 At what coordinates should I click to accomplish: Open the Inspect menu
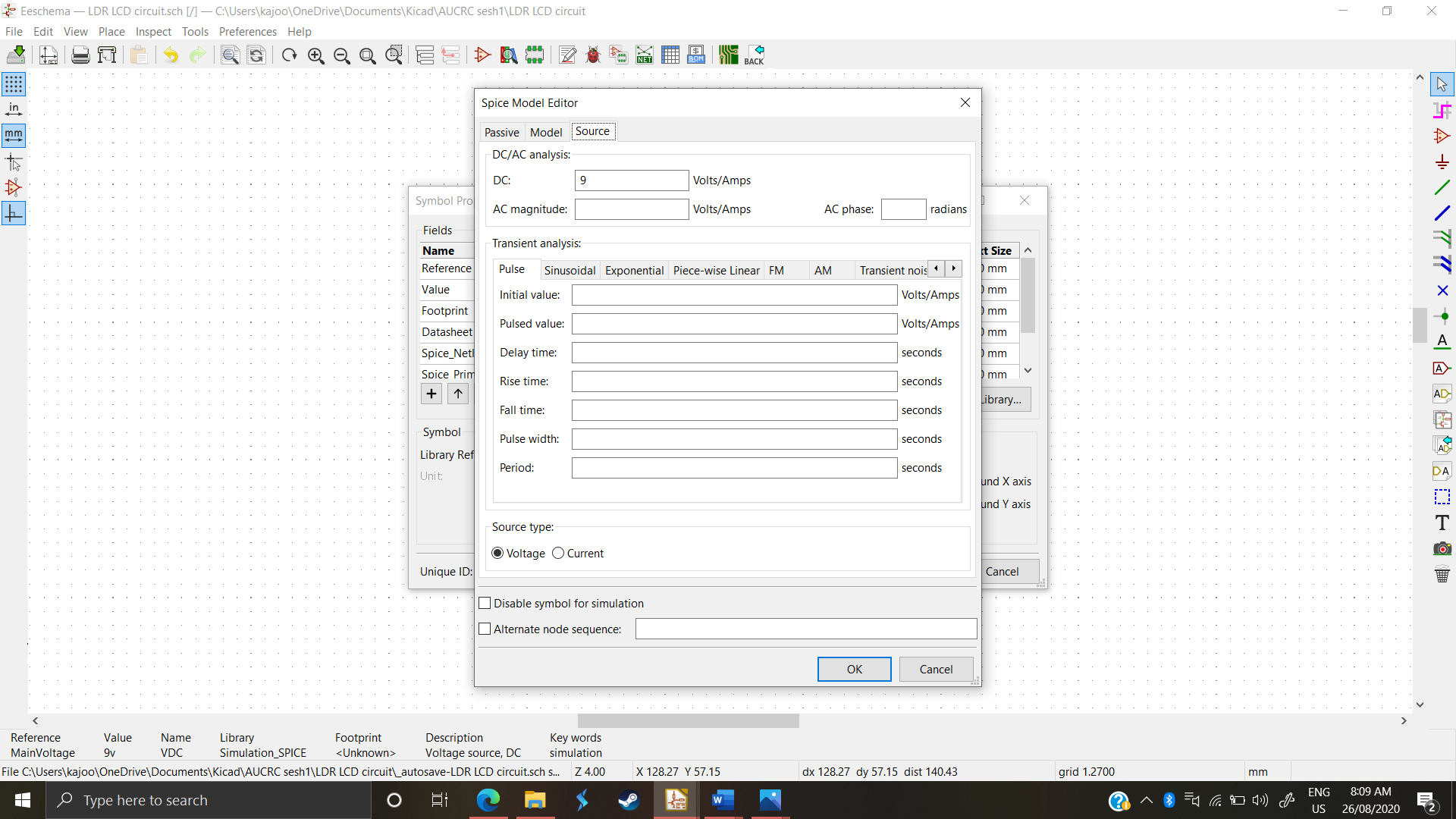coord(153,31)
